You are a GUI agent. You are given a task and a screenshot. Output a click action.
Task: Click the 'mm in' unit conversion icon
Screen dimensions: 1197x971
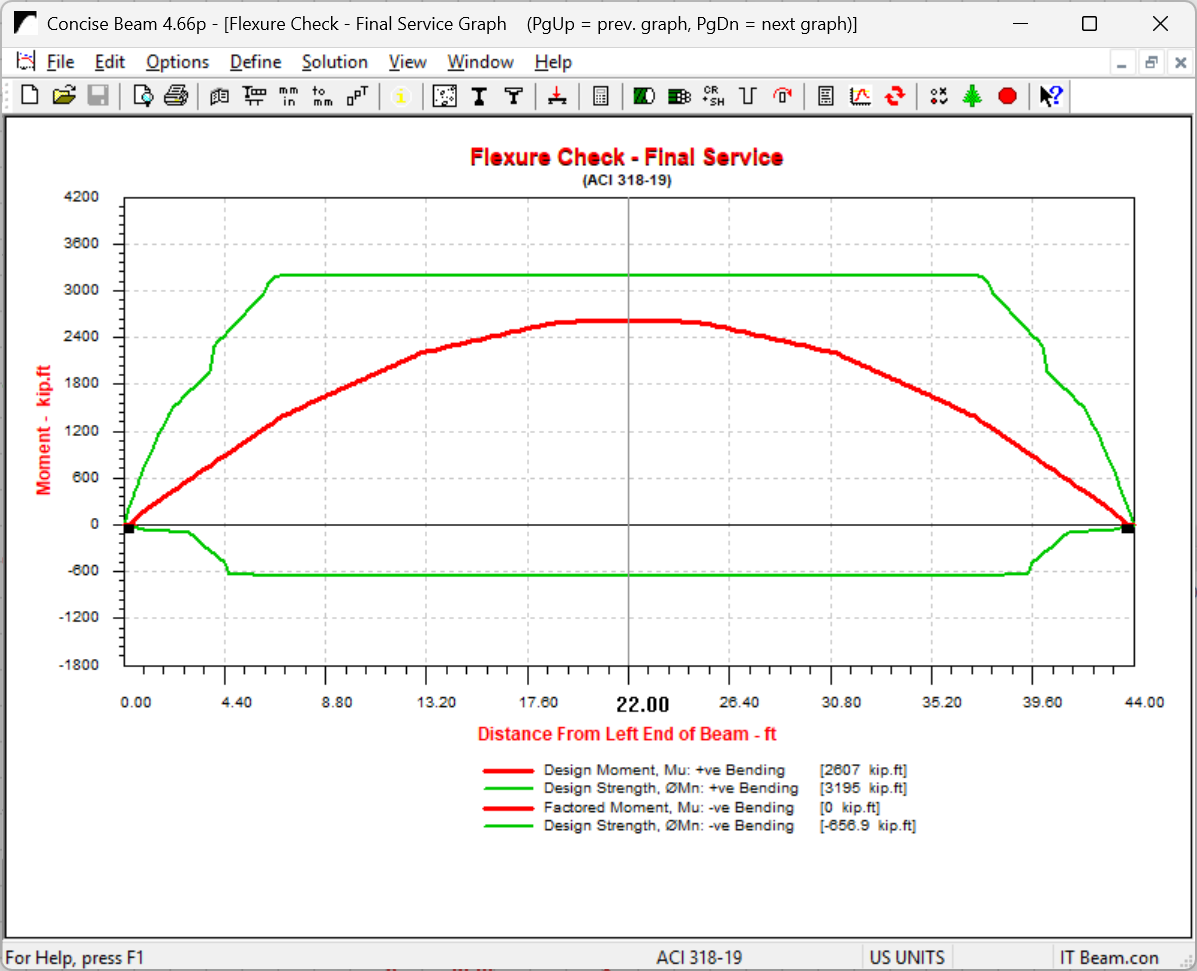pyautogui.click(x=288, y=96)
